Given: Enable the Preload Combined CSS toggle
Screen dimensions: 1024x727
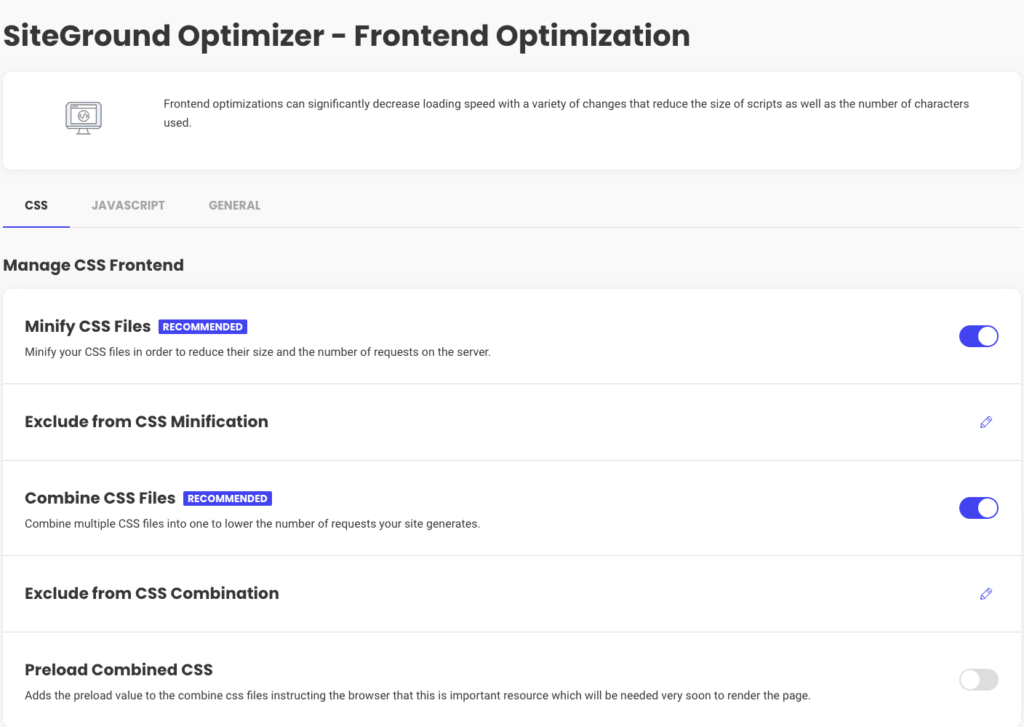Looking at the screenshot, I should pyautogui.click(x=978, y=679).
